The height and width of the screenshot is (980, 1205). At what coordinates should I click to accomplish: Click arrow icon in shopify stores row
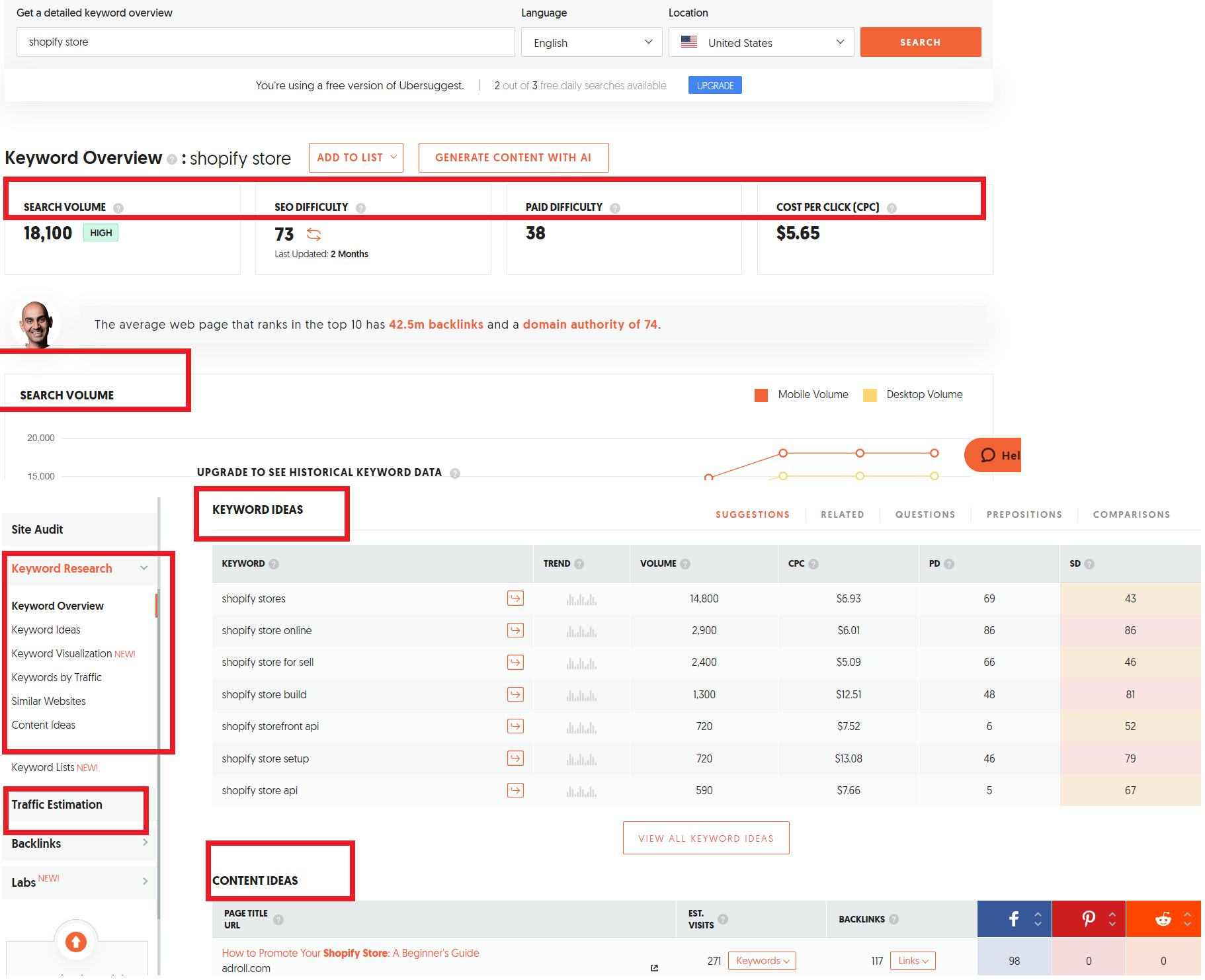point(515,598)
